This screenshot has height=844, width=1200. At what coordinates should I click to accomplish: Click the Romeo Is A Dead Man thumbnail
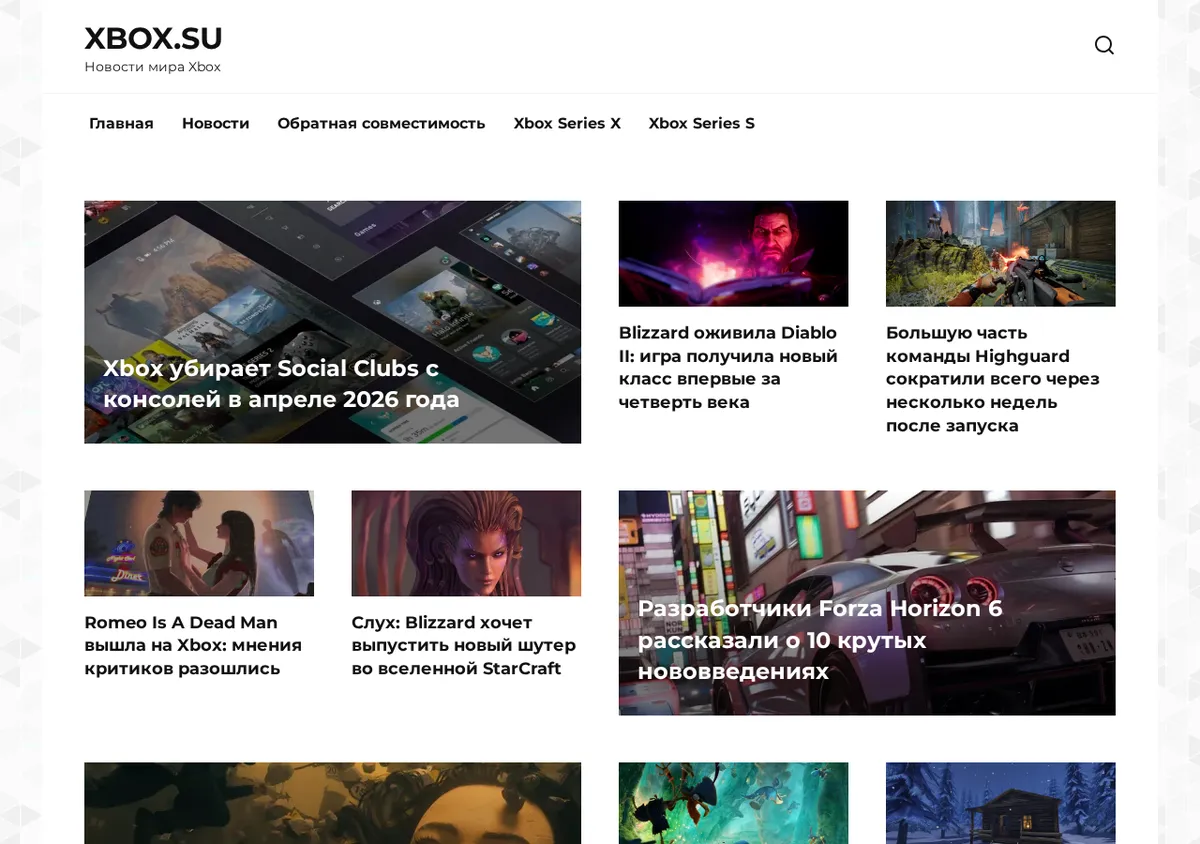click(x=199, y=543)
